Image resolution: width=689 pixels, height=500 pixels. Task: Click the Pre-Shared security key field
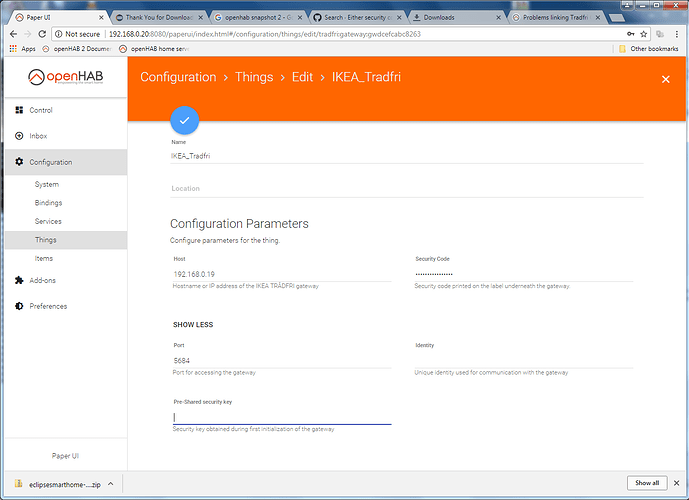282,417
